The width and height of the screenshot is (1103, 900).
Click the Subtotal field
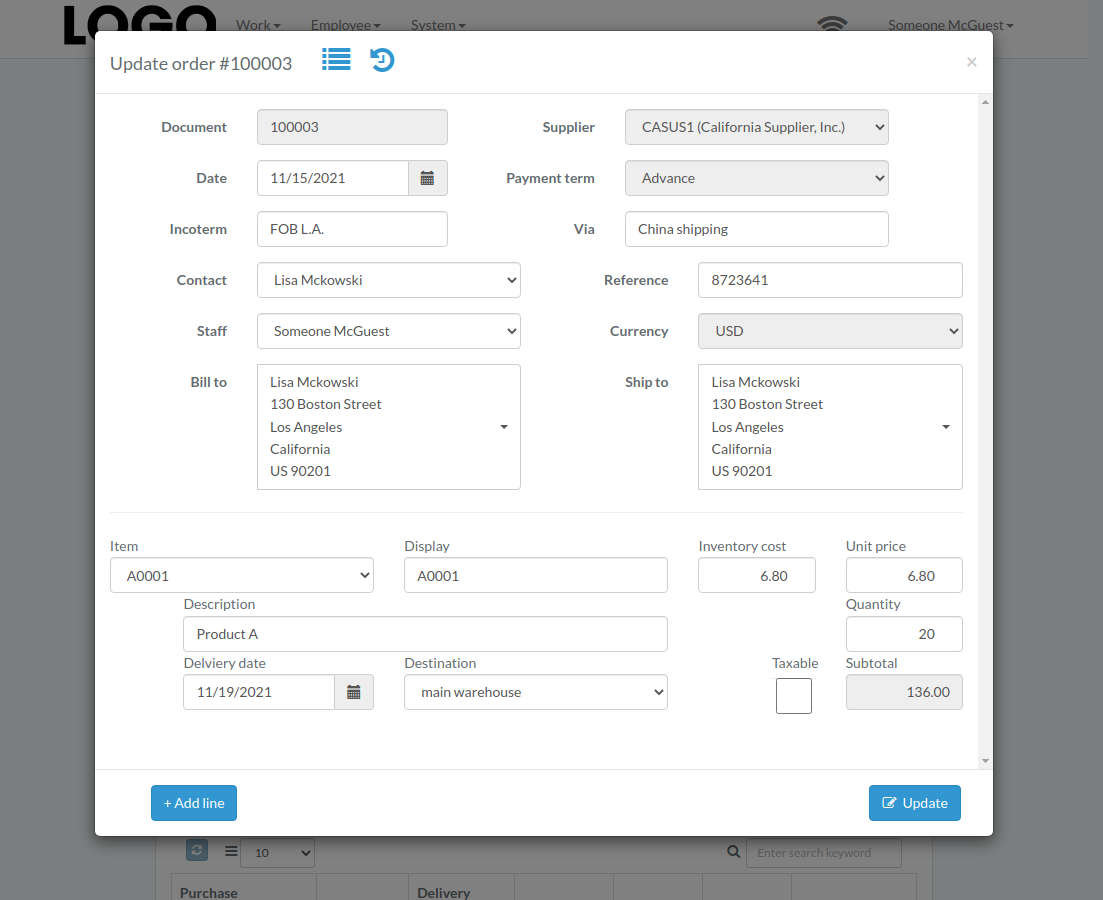coord(904,692)
